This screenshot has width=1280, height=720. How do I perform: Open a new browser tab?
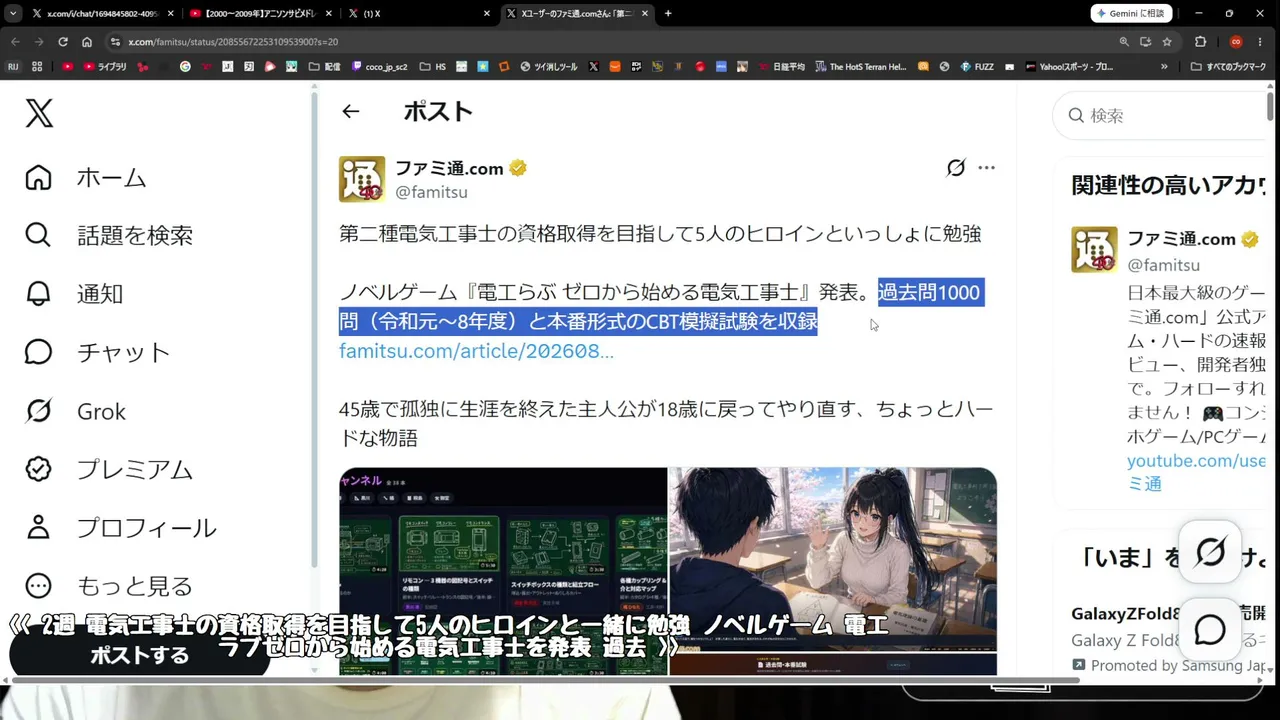coord(668,13)
